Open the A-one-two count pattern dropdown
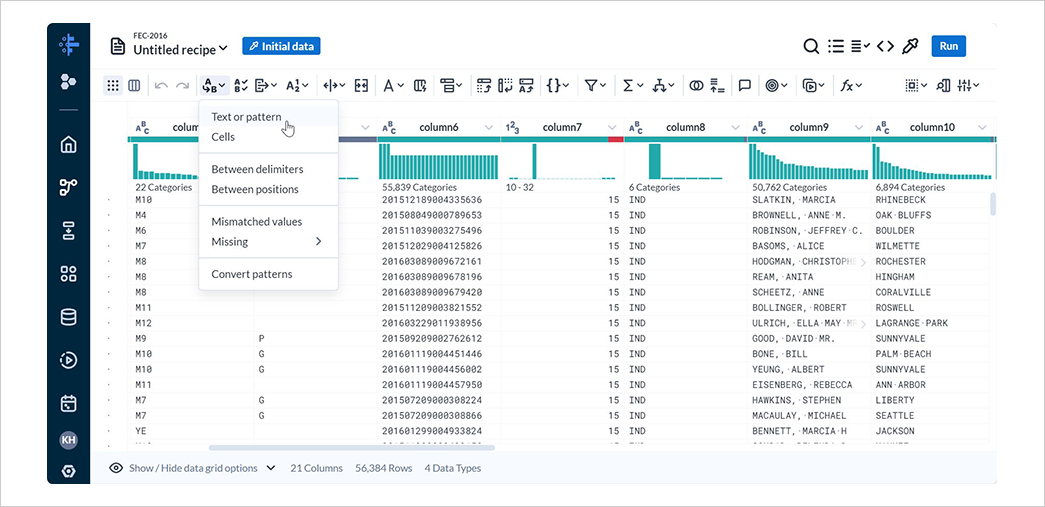This screenshot has width=1045, height=507. [x=297, y=85]
